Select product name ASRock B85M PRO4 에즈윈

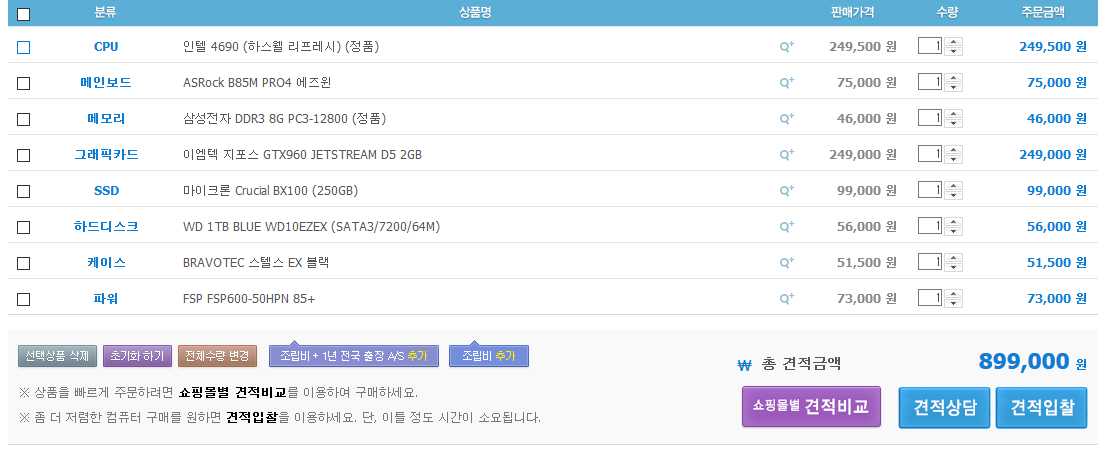coord(257,83)
